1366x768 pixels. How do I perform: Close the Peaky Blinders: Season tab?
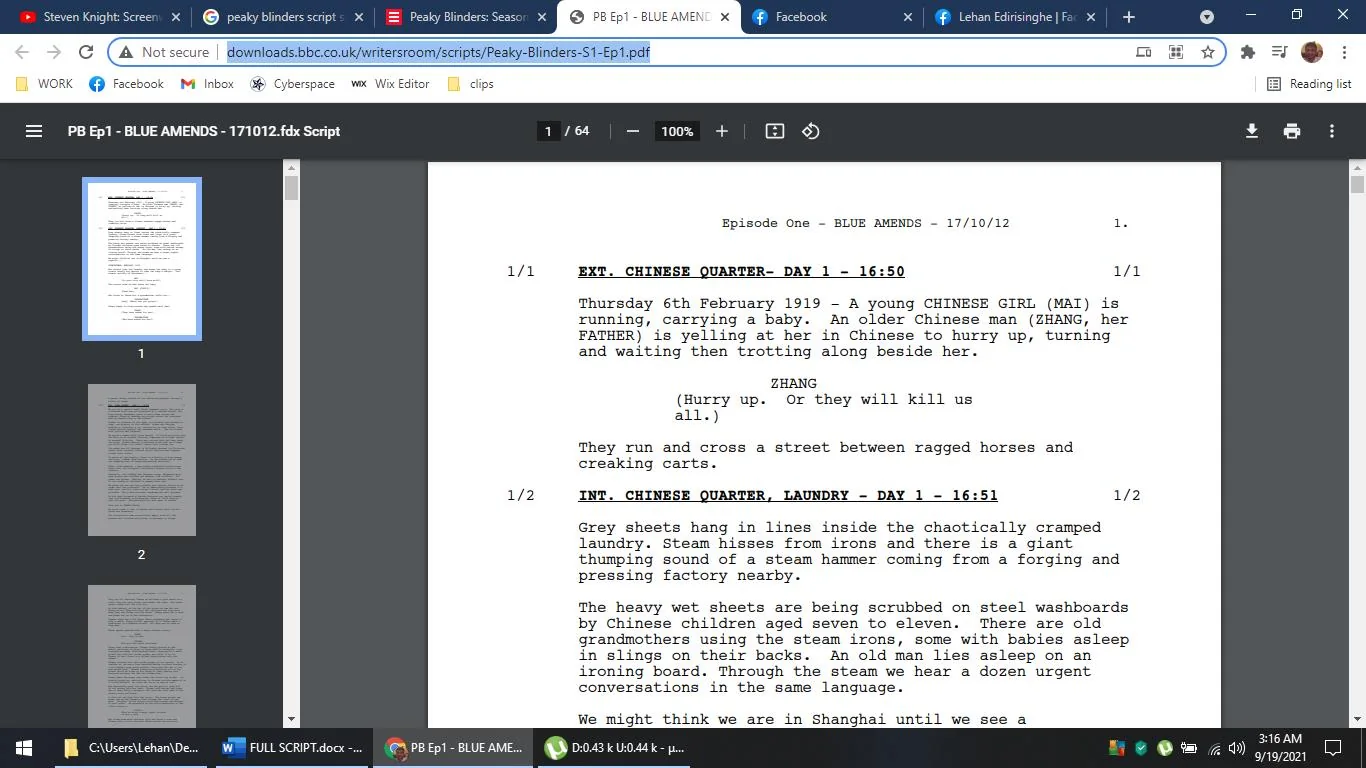point(542,17)
